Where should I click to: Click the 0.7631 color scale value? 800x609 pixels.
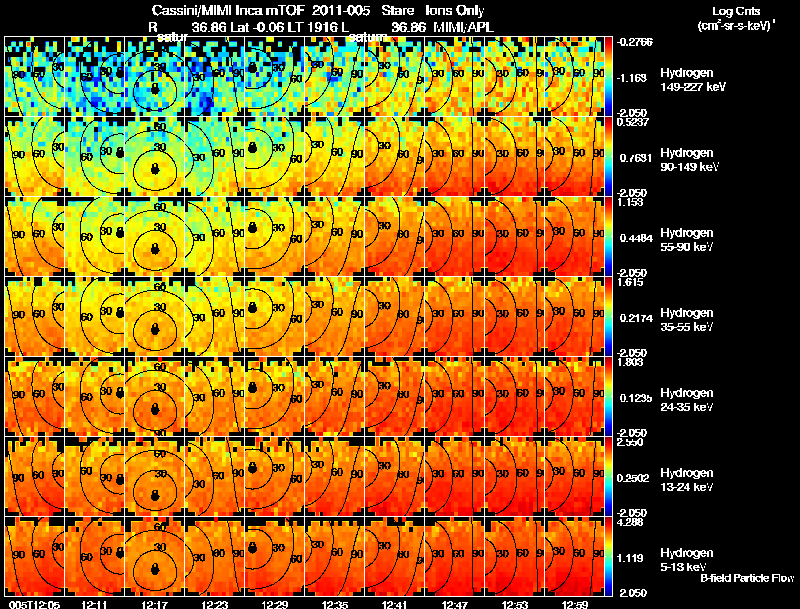636,158
